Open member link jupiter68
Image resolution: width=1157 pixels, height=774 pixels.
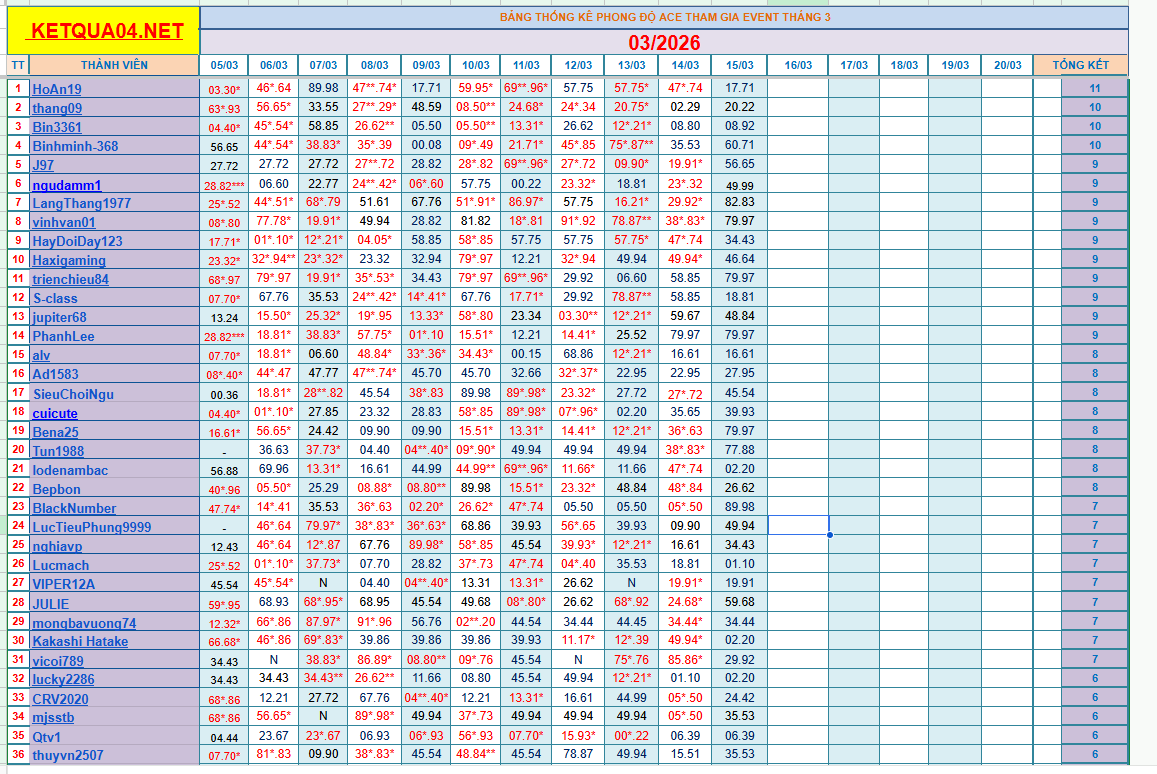point(59,317)
